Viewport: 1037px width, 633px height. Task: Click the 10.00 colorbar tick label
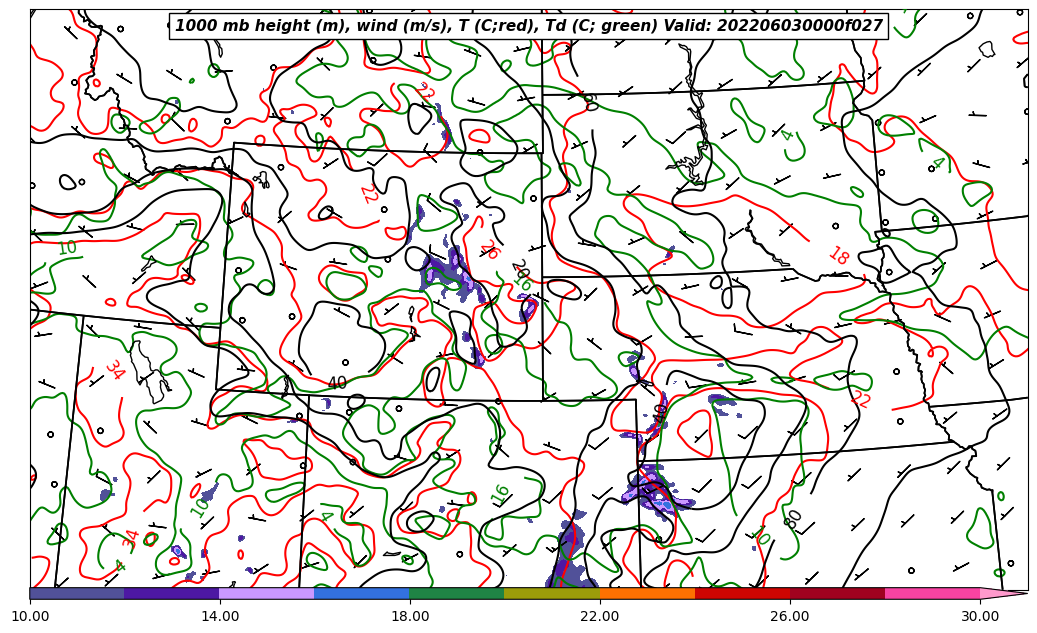pos(30,616)
